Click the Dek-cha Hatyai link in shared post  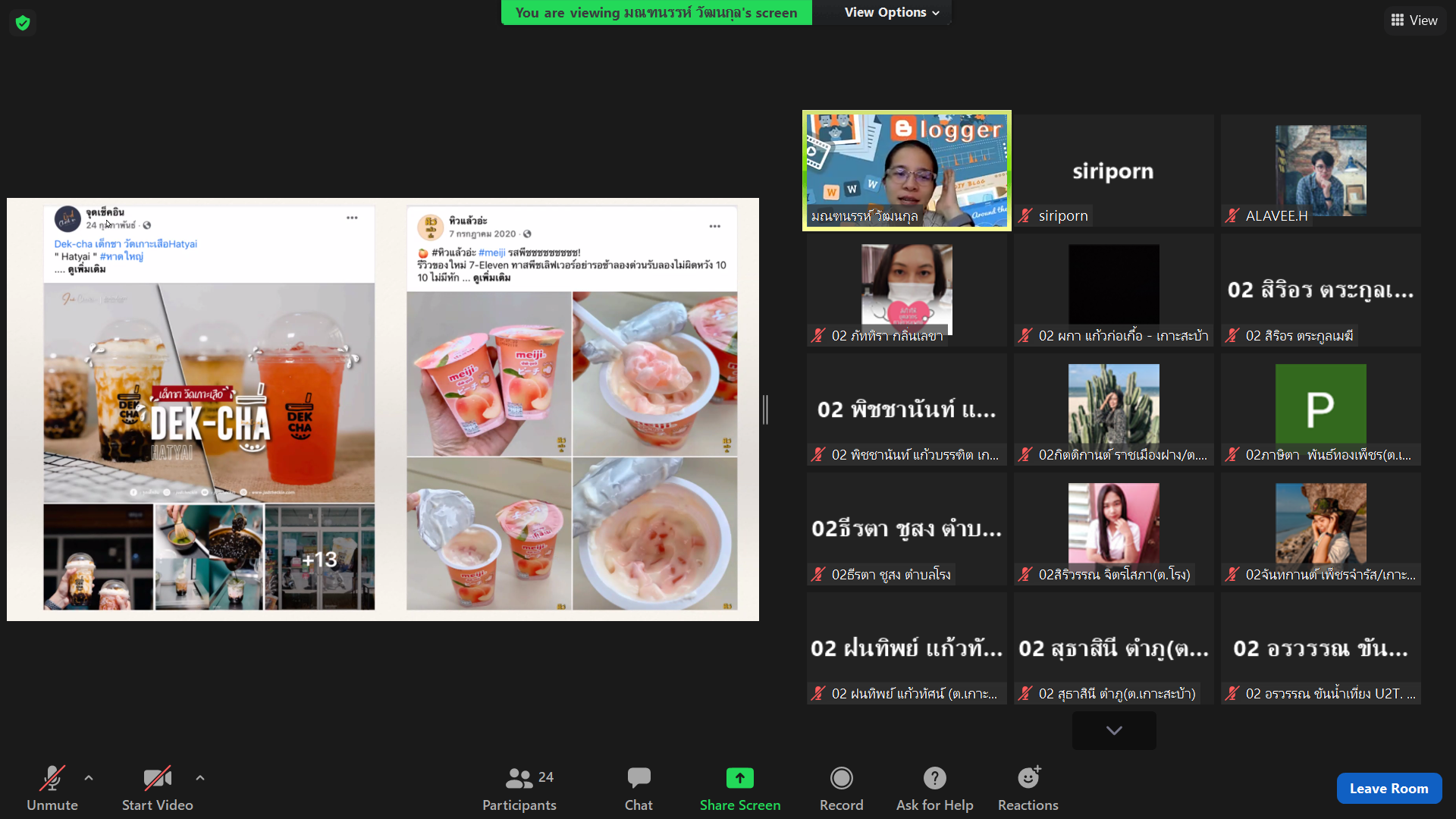[x=125, y=244]
